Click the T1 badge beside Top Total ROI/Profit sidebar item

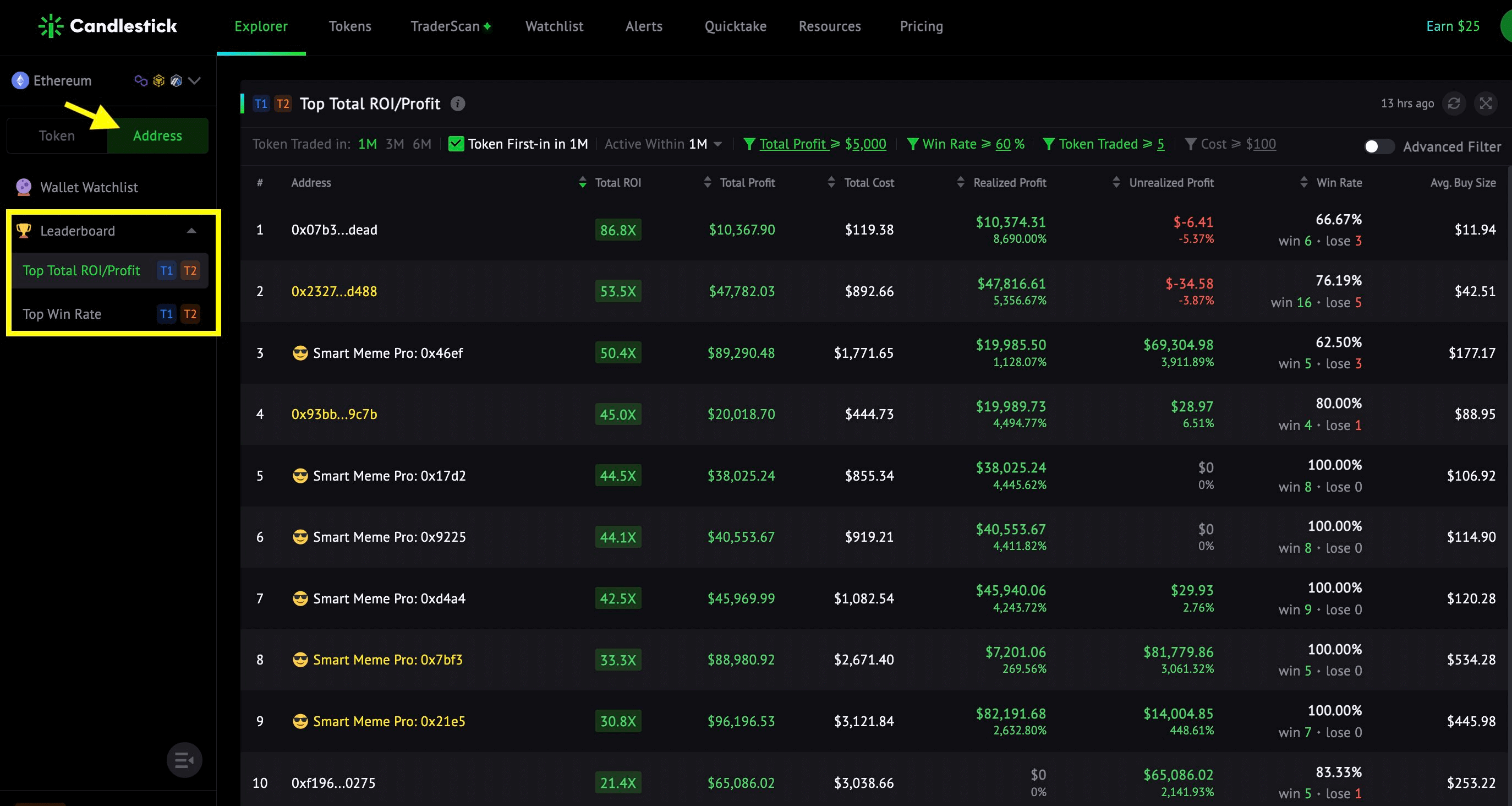click(x=167, y=270)
